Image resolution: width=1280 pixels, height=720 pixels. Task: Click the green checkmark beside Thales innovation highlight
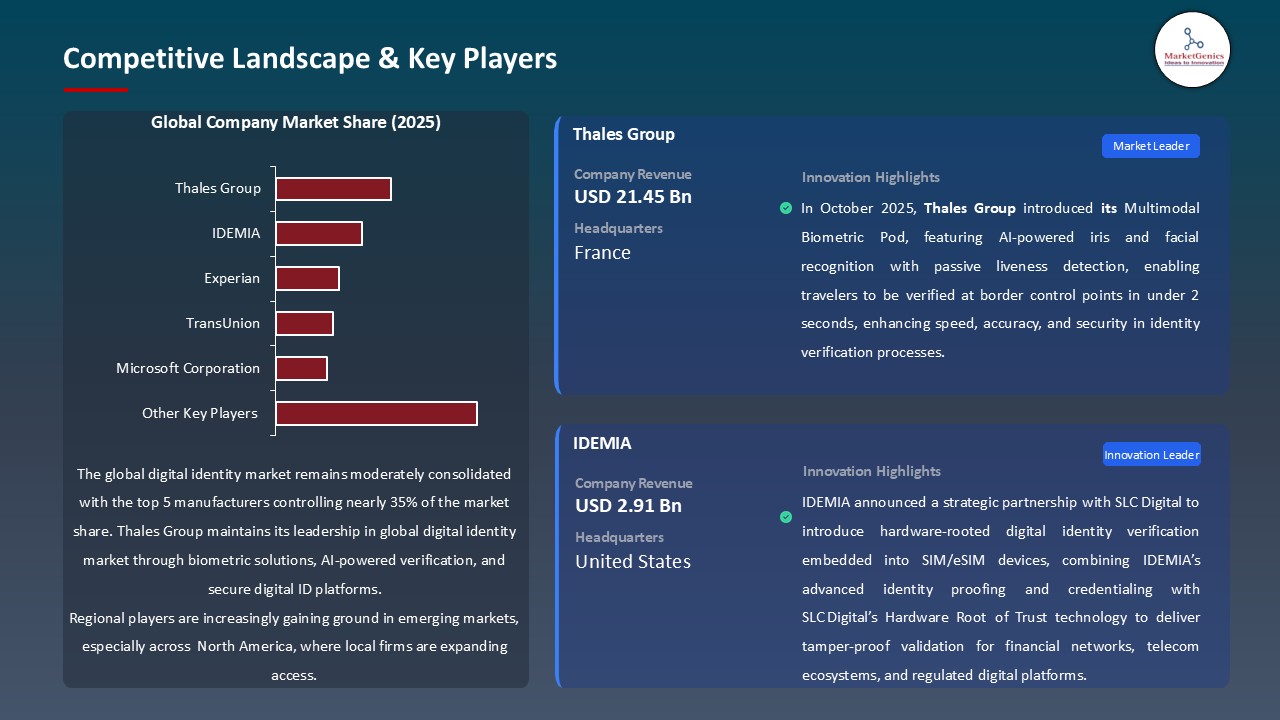785,208
